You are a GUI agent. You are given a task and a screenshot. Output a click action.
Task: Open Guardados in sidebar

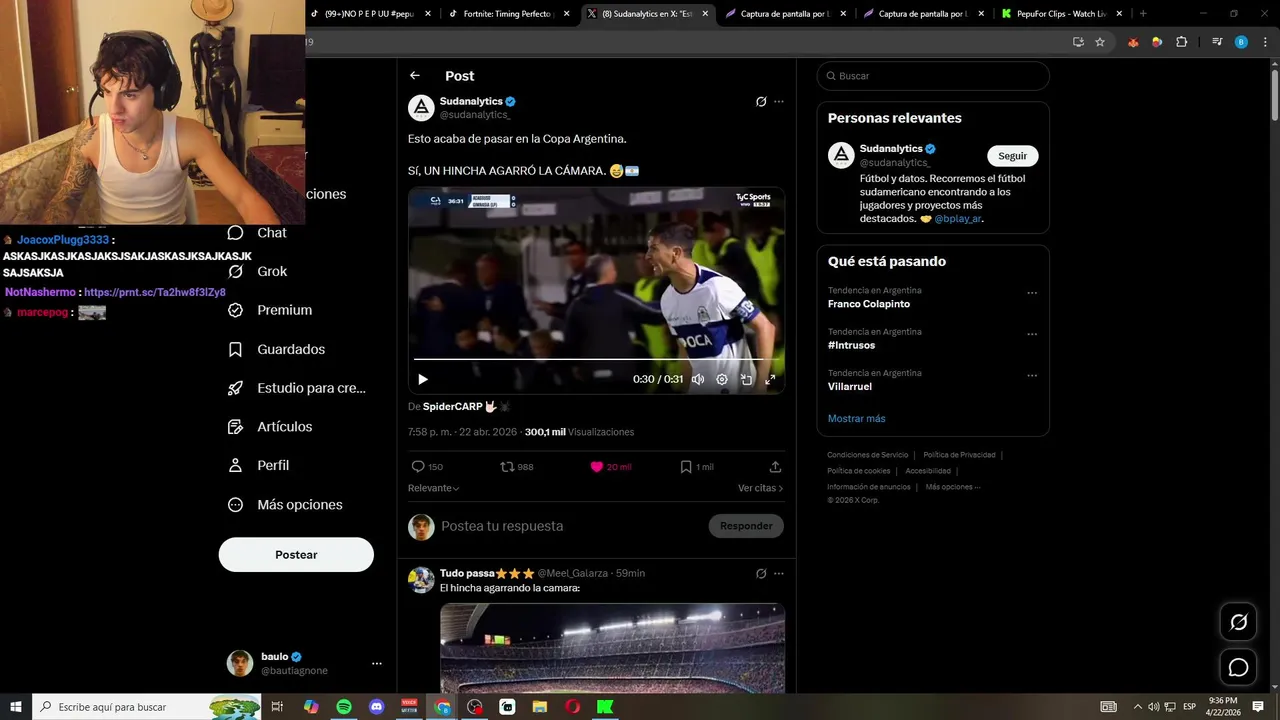(276, 349)
